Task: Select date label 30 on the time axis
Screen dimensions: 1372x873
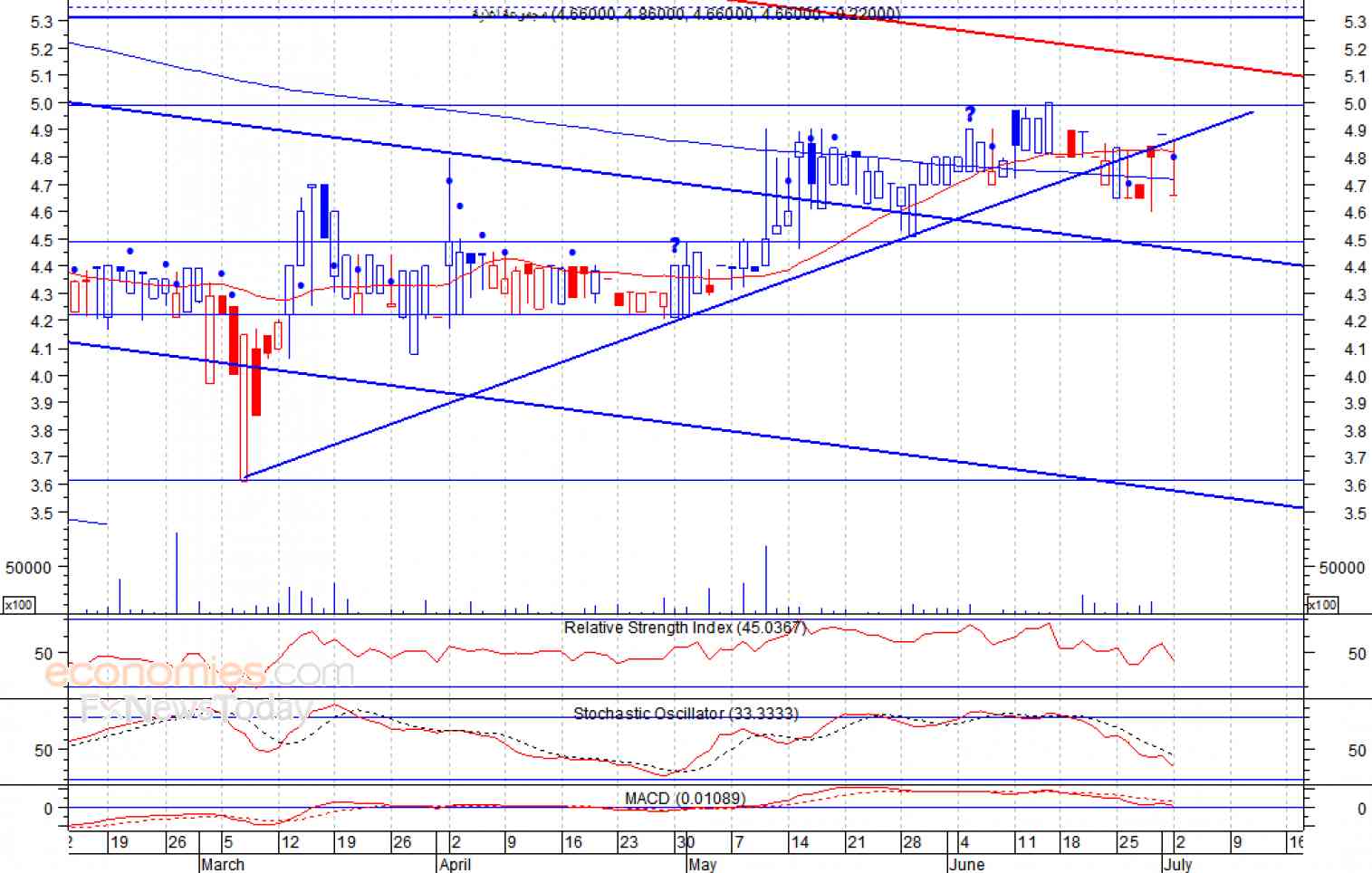Action: click(x=686, y=842)
